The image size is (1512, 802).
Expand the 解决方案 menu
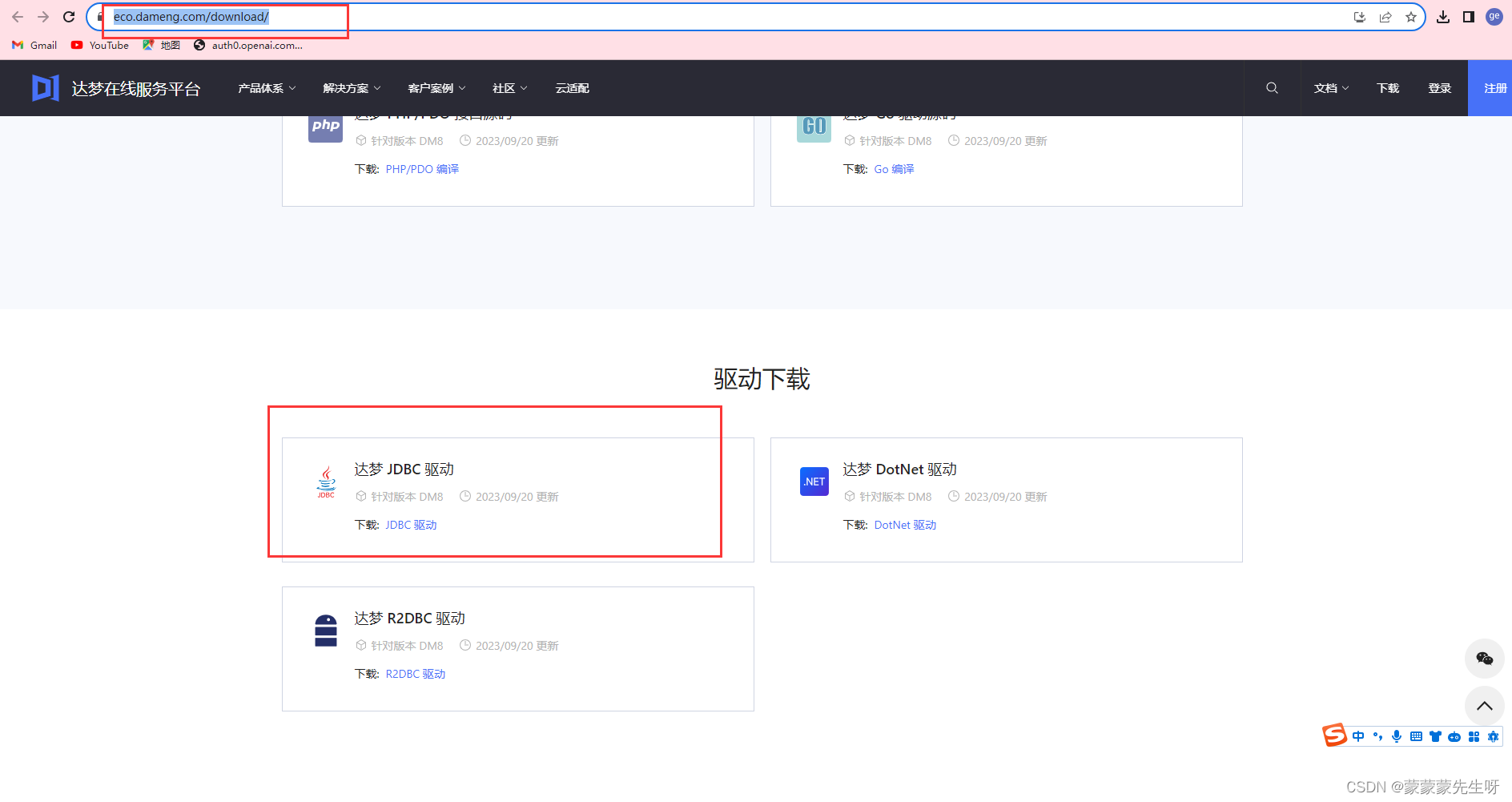[350, 88]
